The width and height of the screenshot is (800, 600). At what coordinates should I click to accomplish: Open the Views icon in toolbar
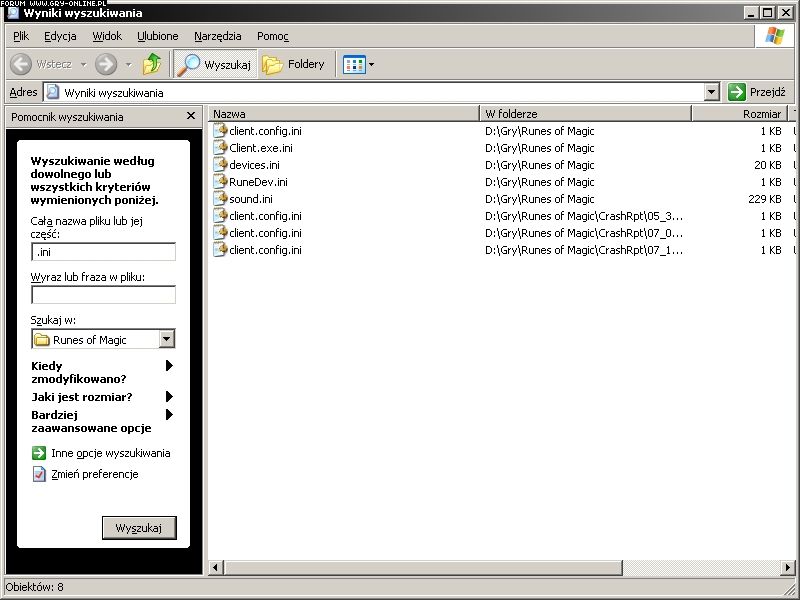354,65
